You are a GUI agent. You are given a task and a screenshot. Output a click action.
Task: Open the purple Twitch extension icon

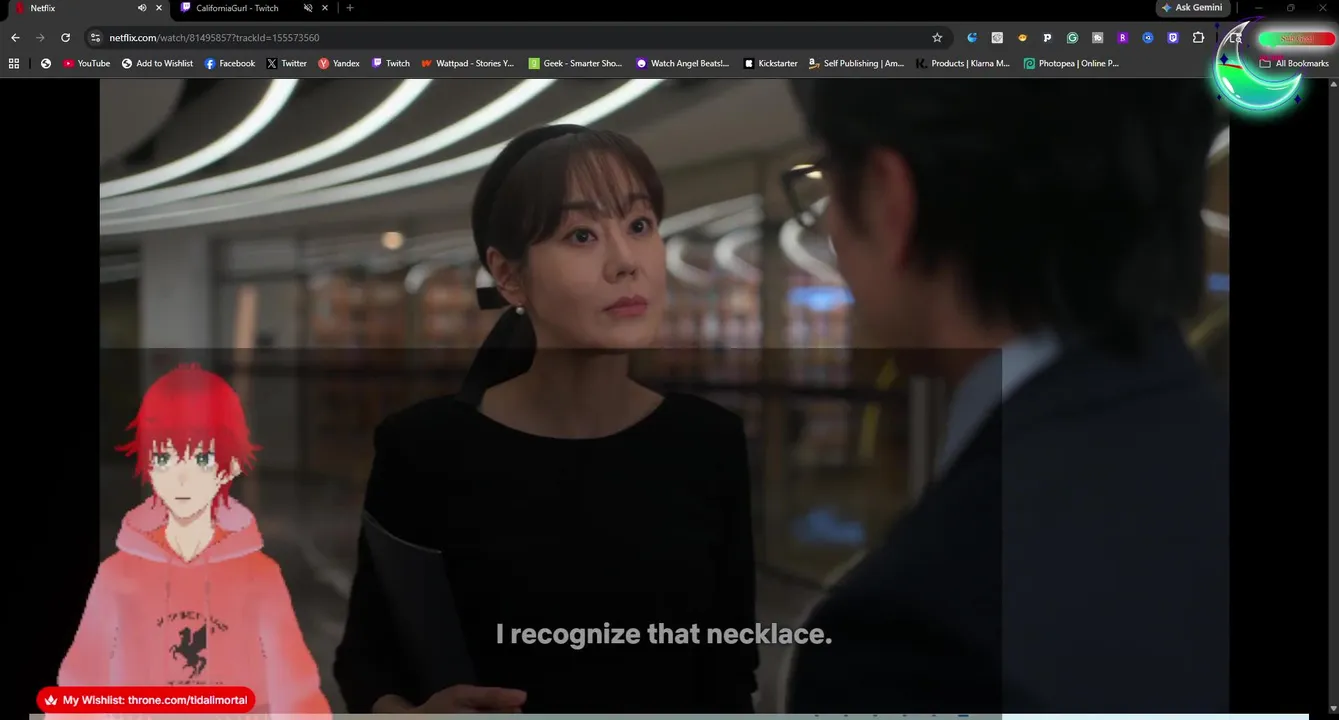[x=1173, y=38]
